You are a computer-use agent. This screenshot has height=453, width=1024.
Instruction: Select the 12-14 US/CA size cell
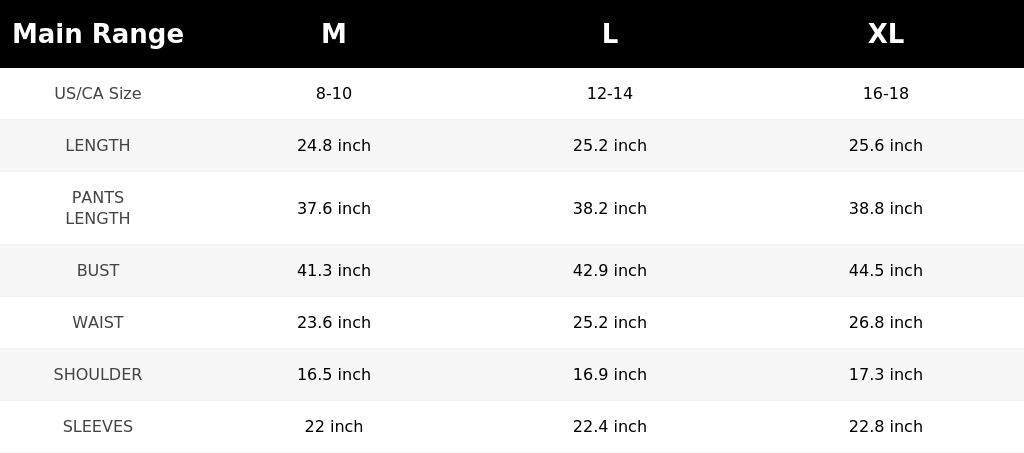point(609,93)
